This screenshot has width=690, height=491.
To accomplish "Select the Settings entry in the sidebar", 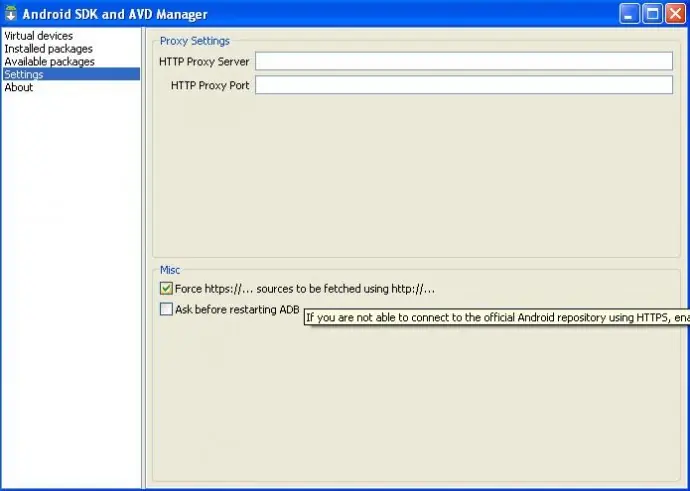I will (71, 74).
